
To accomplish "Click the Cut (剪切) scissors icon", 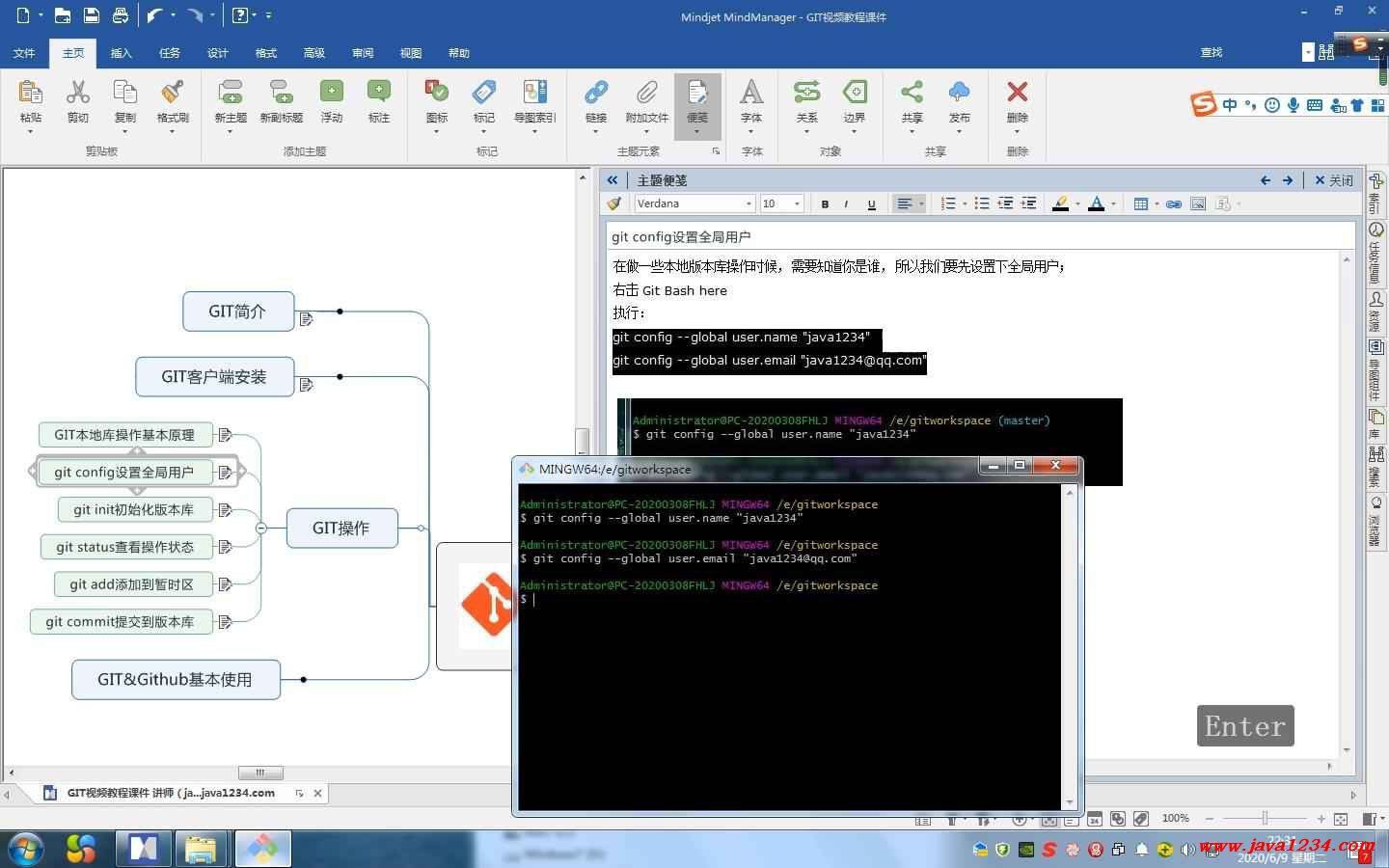I will 77,93.
